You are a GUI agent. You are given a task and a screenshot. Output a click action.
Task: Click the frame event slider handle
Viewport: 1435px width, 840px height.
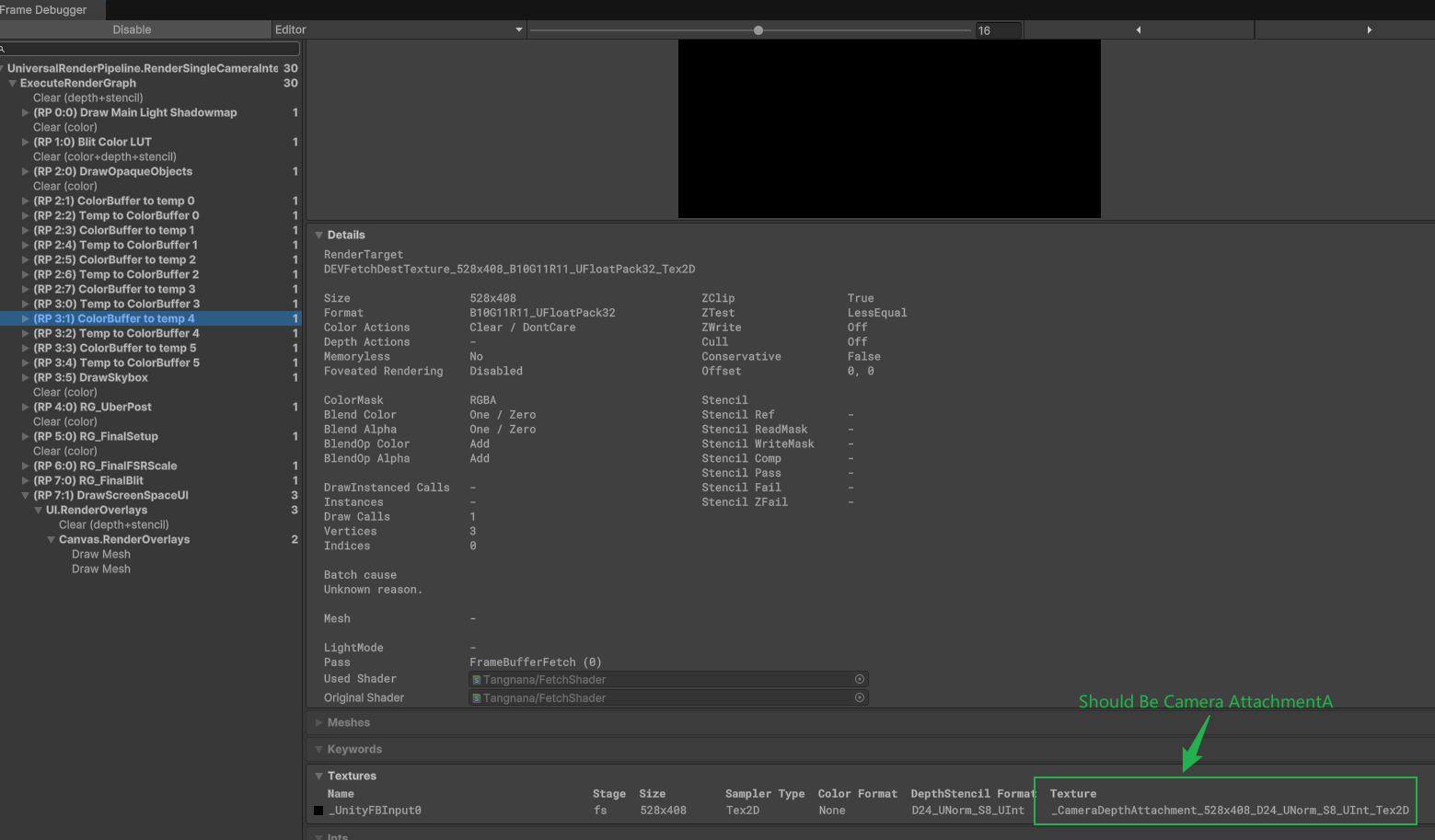[x=758, y=29]
